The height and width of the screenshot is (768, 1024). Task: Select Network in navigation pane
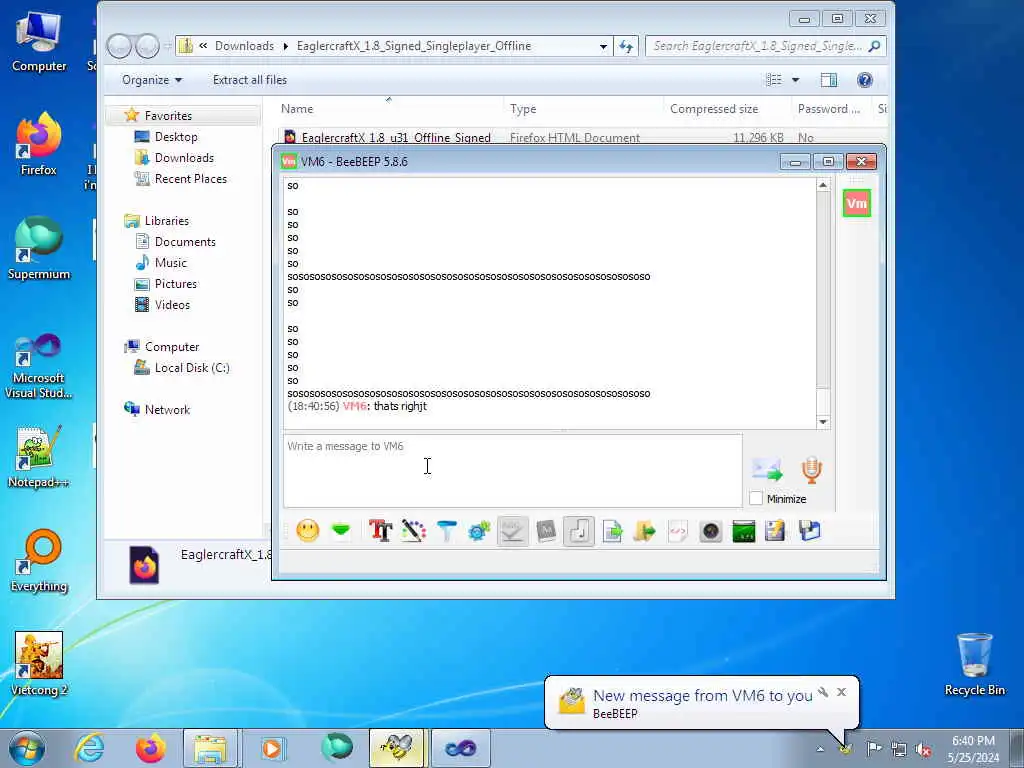click(167, 409)
